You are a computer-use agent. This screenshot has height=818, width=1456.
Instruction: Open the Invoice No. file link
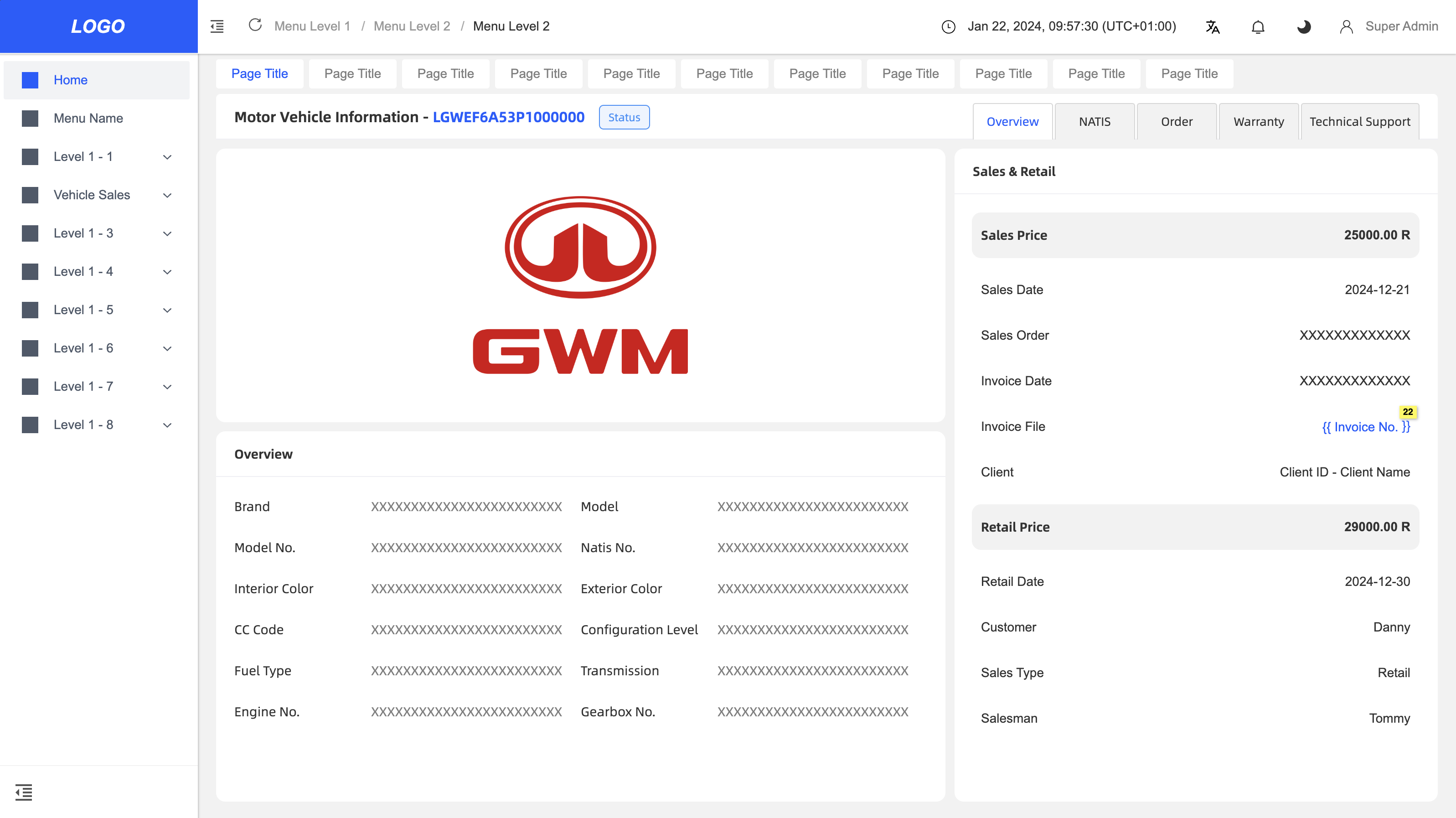tap(1366, 427)
